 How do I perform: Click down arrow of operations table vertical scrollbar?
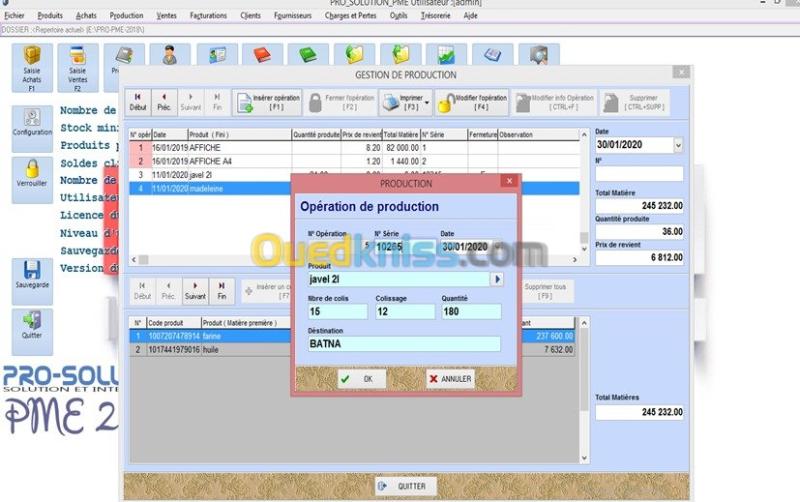click(584, 249)
